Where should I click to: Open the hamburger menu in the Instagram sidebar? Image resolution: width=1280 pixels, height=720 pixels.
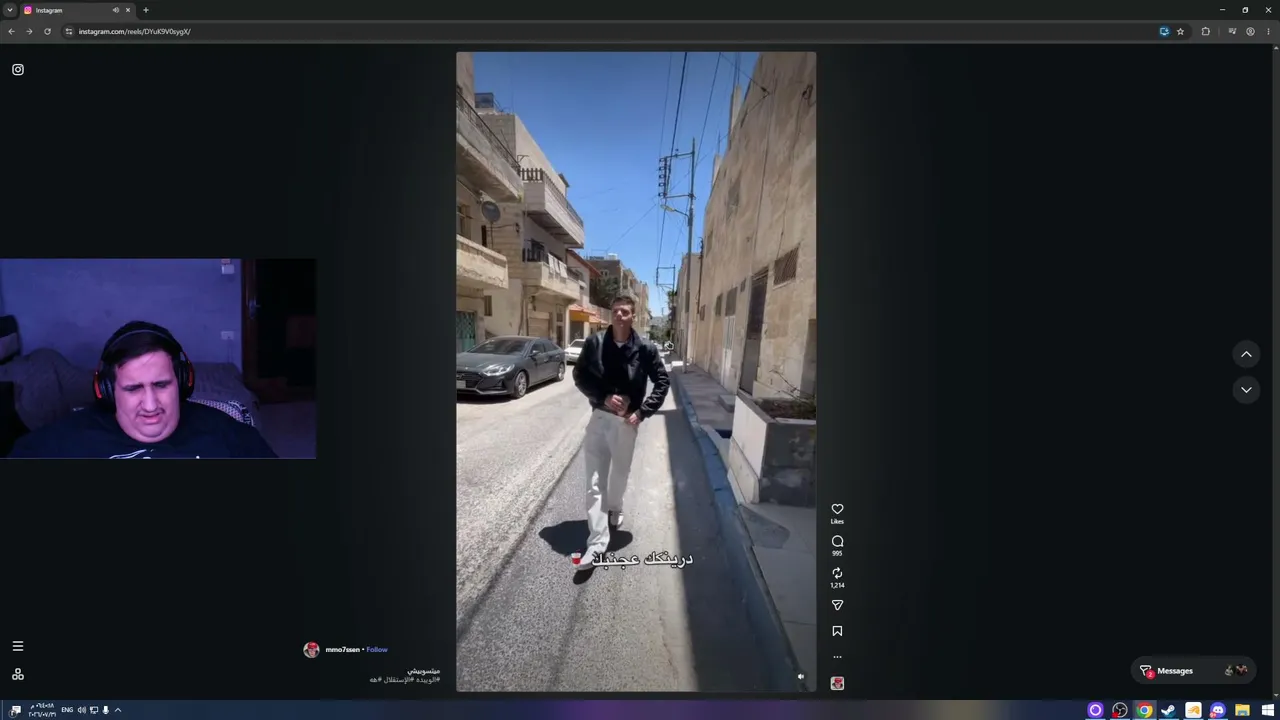[18, 646]
